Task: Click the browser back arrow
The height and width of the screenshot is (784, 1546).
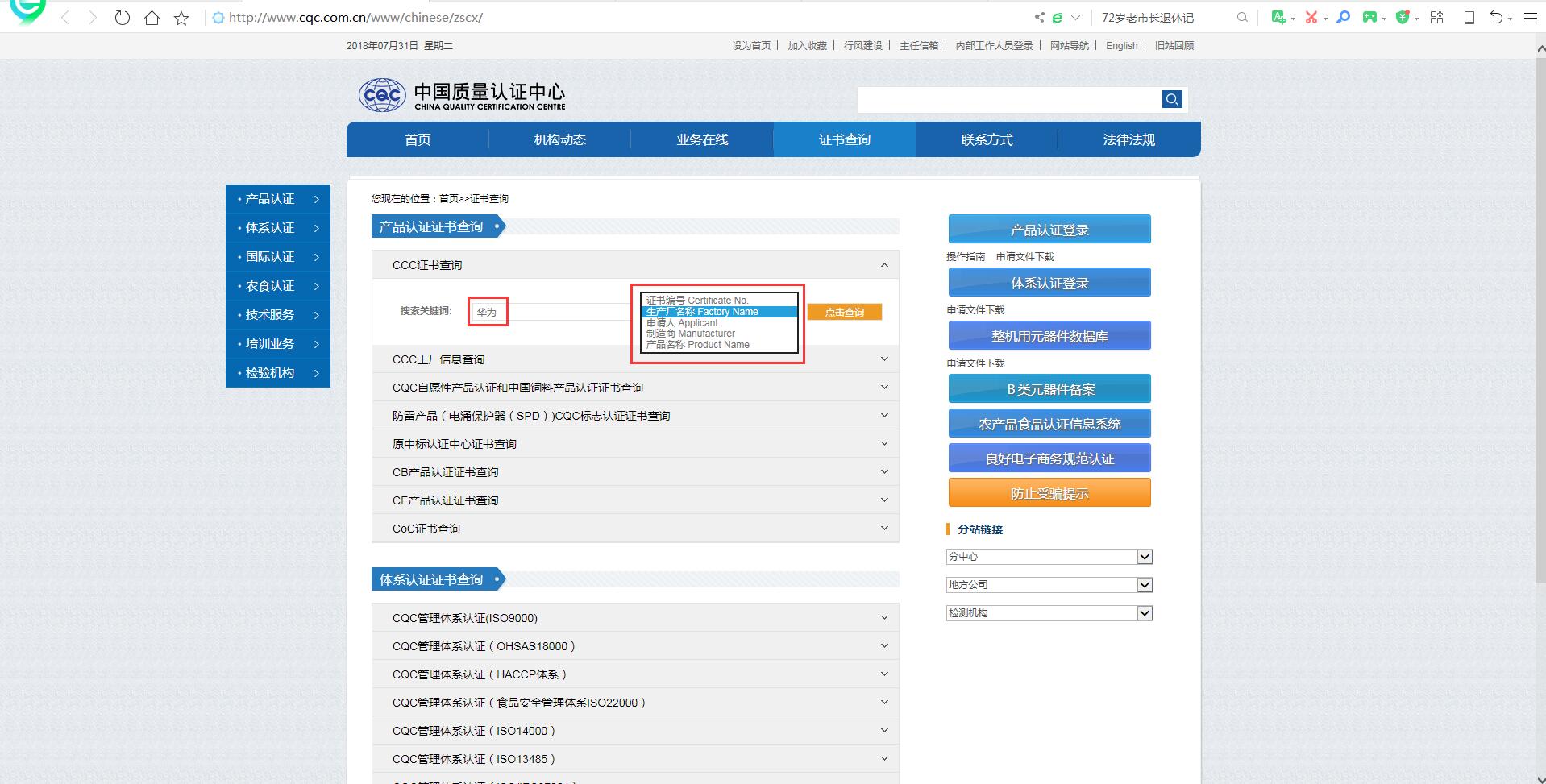Action: (x=65, y=17)
